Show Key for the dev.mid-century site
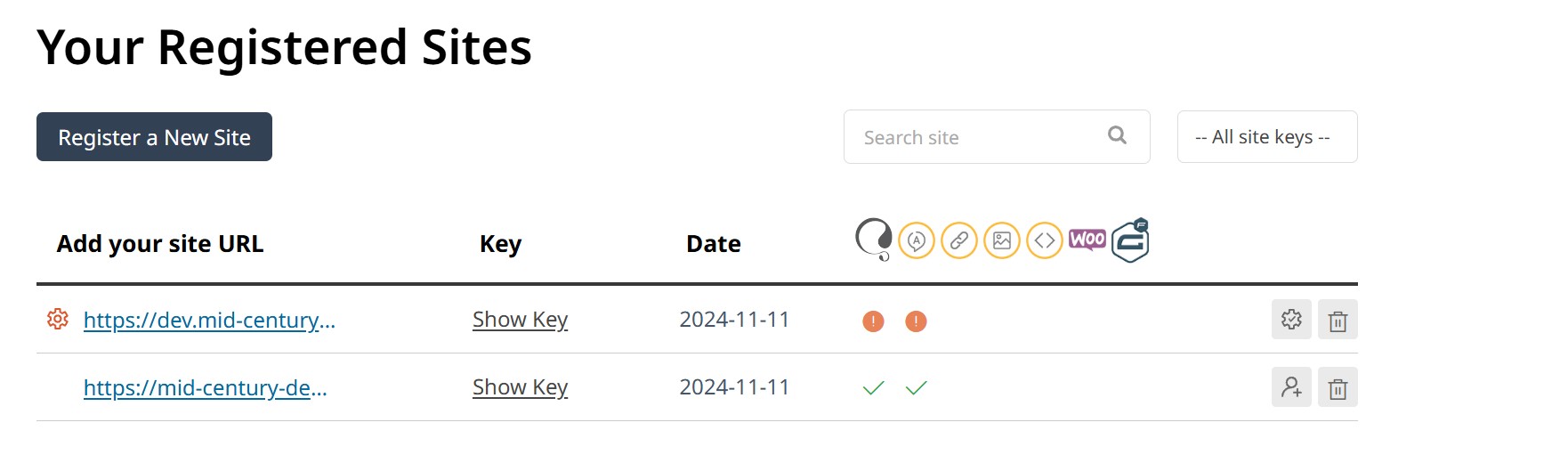 pyautogui.click(x=520, y=320)
